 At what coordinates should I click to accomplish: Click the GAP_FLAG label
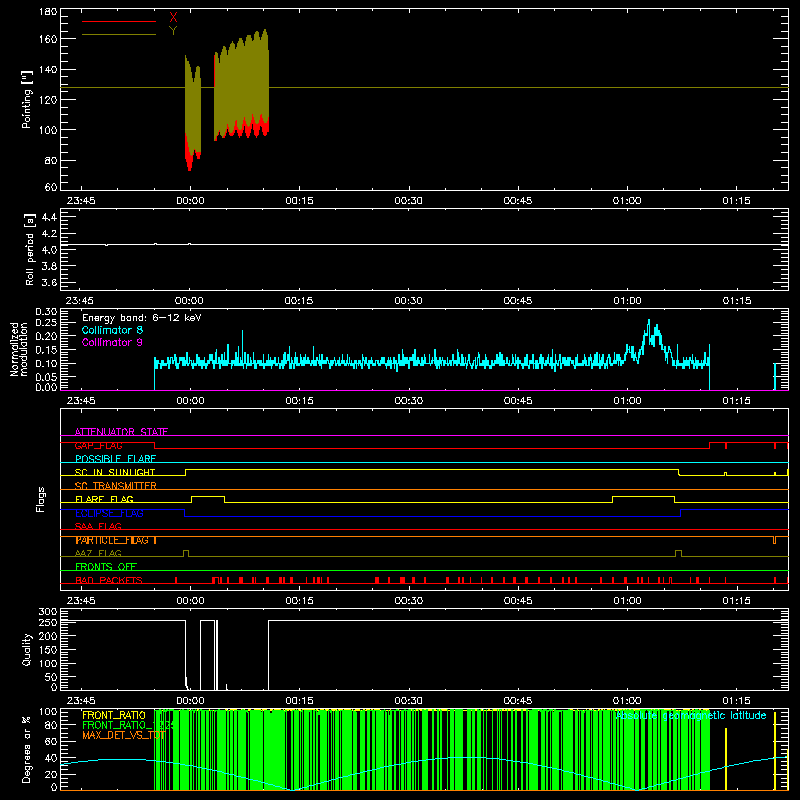(x=98, y=445)
